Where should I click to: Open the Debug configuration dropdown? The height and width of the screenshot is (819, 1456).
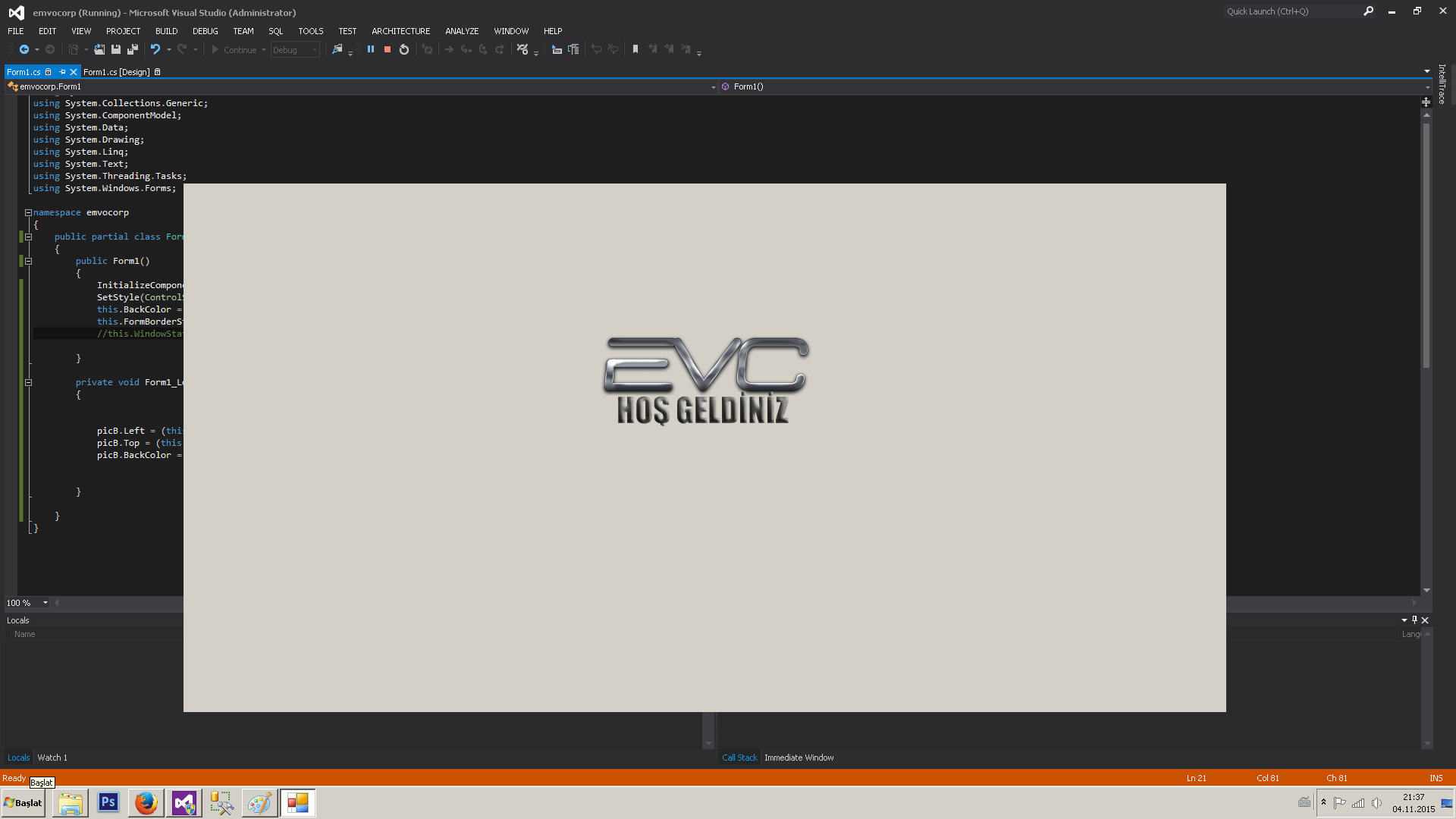click(x=315, y=50)
